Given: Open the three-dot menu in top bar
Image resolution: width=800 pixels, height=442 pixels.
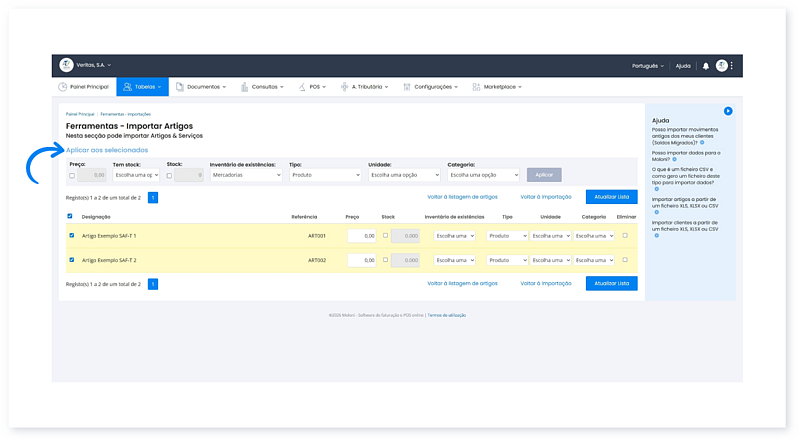Looking at the screenshot, I should (732, 66).
